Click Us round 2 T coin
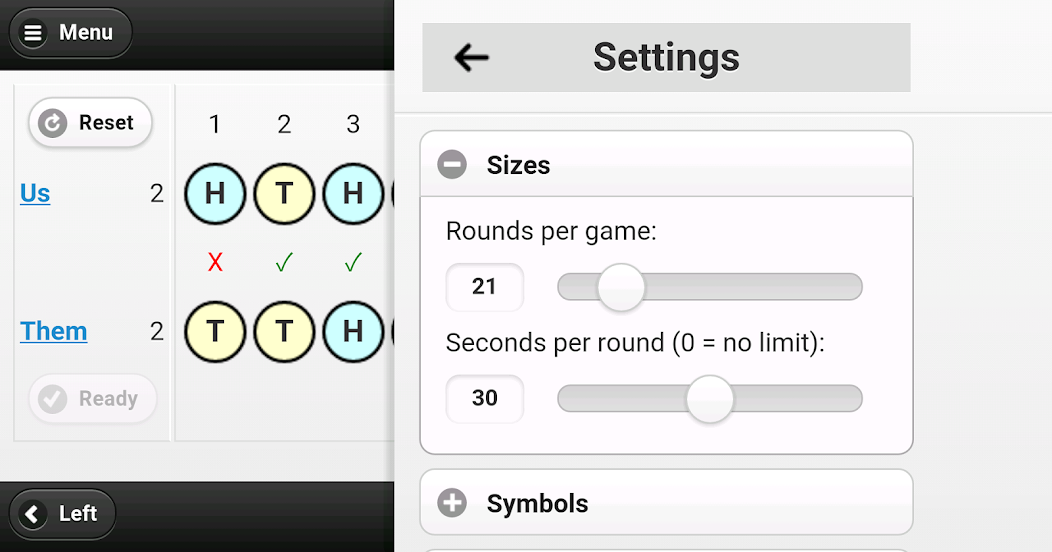The width and height of the screenshot is (1052, 552). (284, 193)
